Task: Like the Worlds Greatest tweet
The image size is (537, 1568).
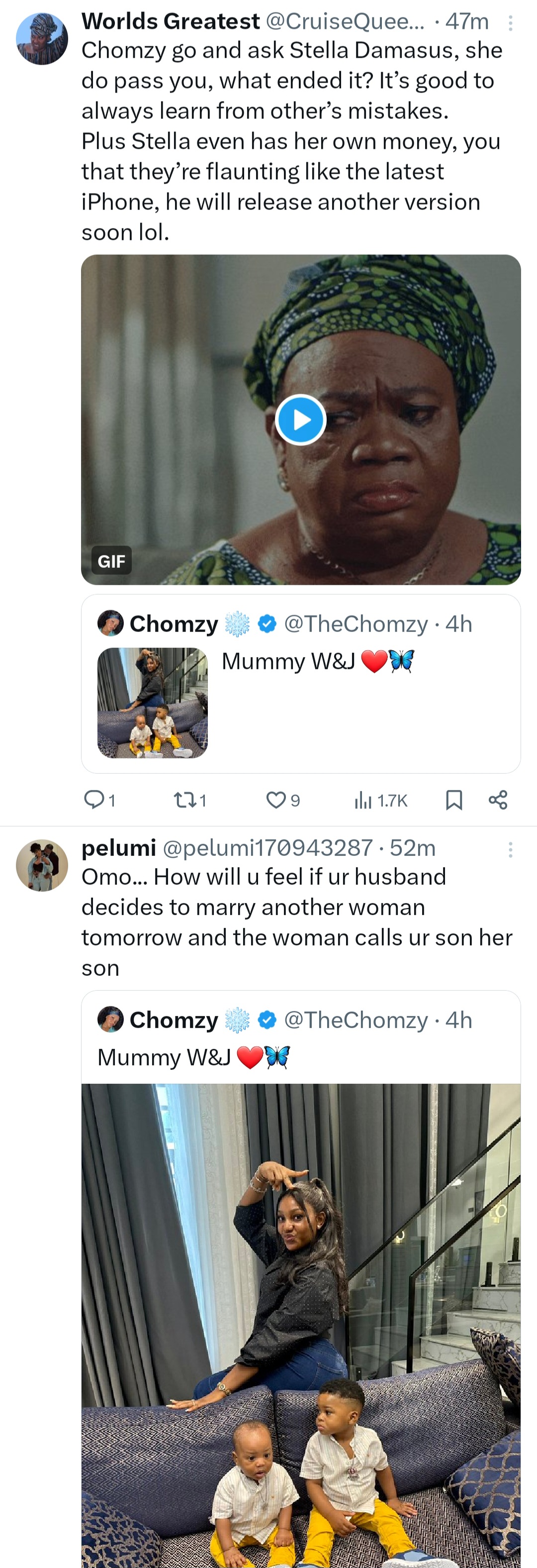Action: 276,799
